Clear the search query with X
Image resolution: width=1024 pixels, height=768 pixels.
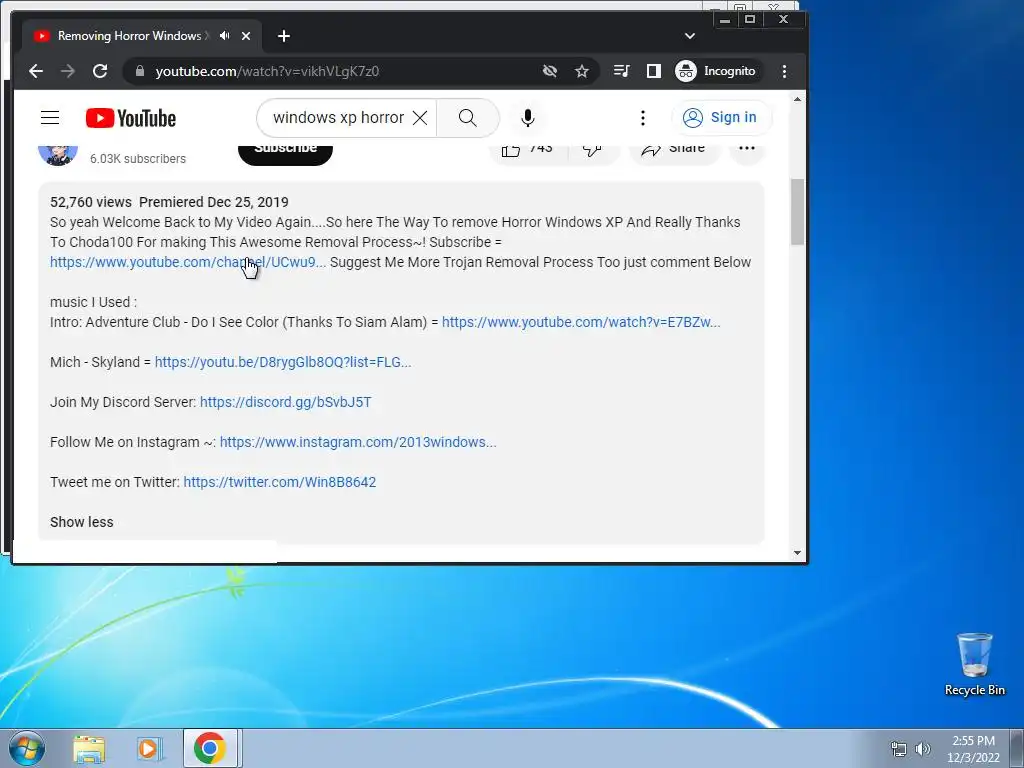click(x=421, y=118)
